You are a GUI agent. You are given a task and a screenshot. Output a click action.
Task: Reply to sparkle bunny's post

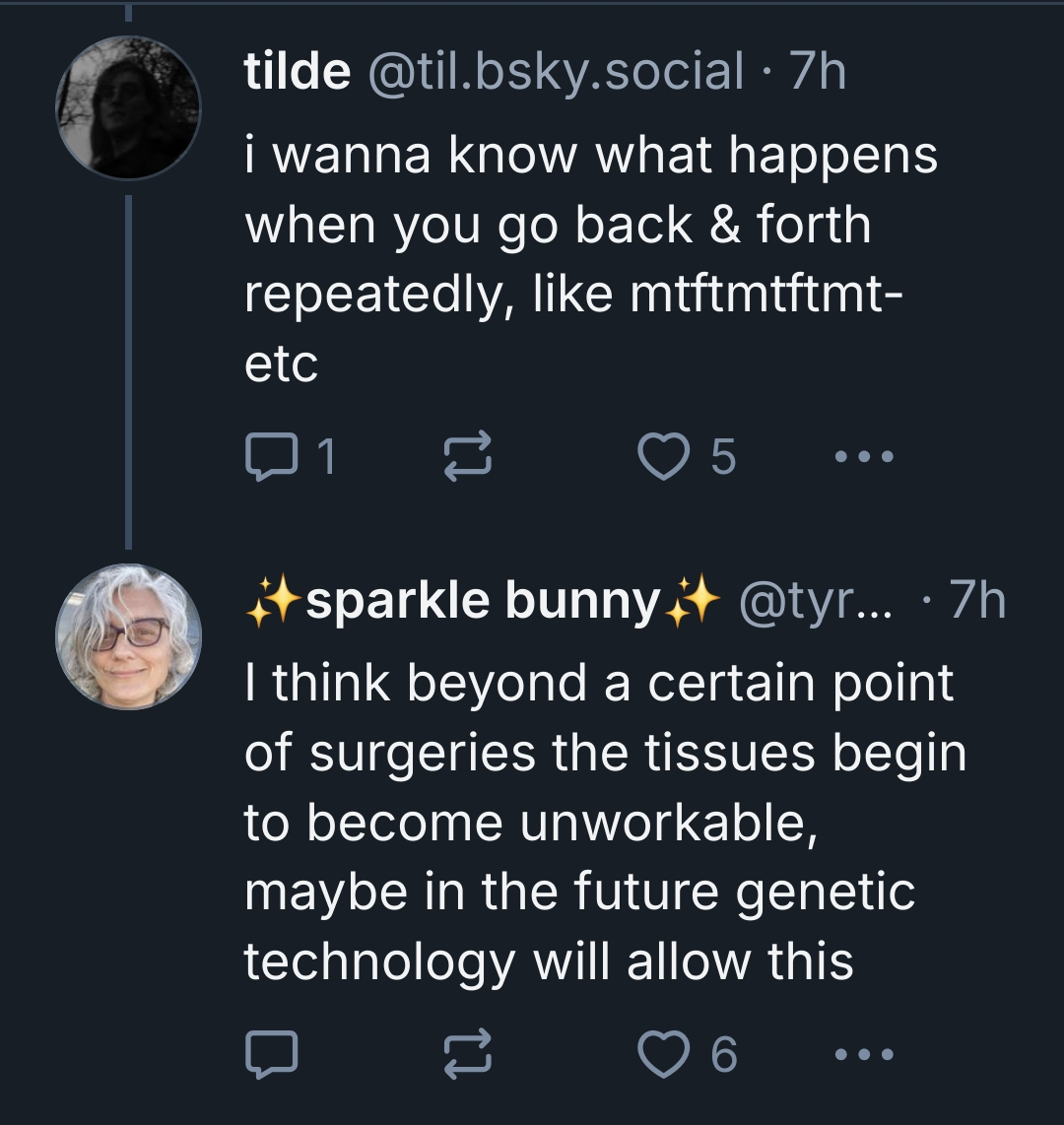(269, 1056)
